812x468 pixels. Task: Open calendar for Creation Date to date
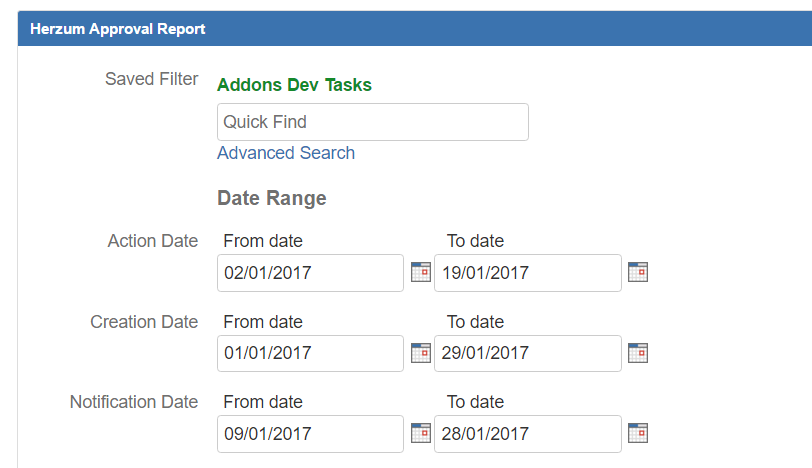tap(638, 353)
